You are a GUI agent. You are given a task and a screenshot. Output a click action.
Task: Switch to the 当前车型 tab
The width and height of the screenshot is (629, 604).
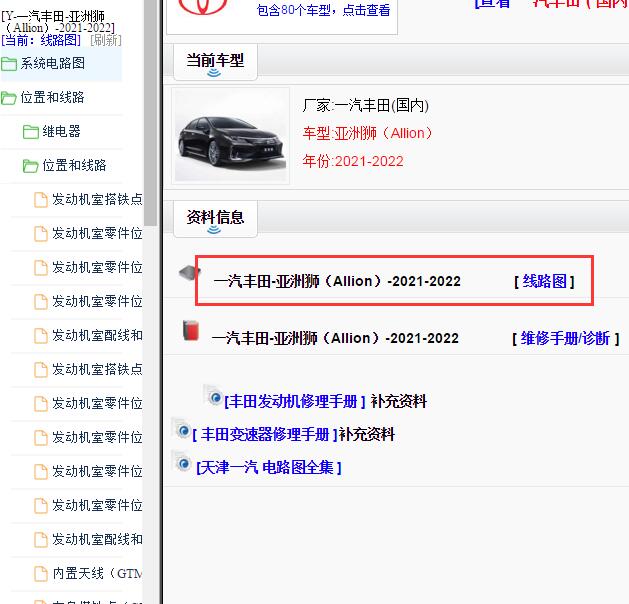pos(215,61)
